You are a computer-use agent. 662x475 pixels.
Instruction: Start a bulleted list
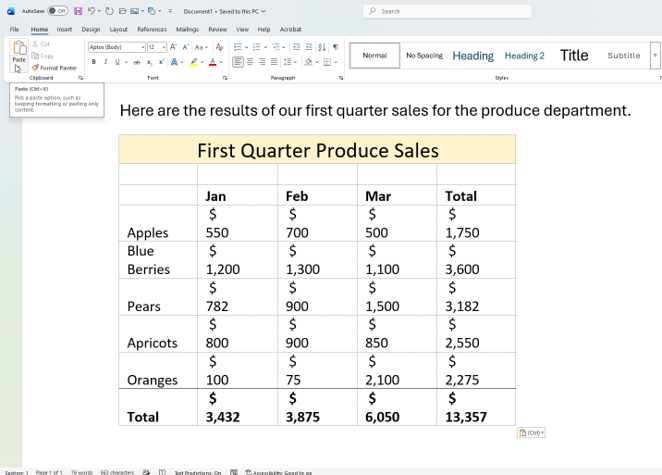click(238, 47)
